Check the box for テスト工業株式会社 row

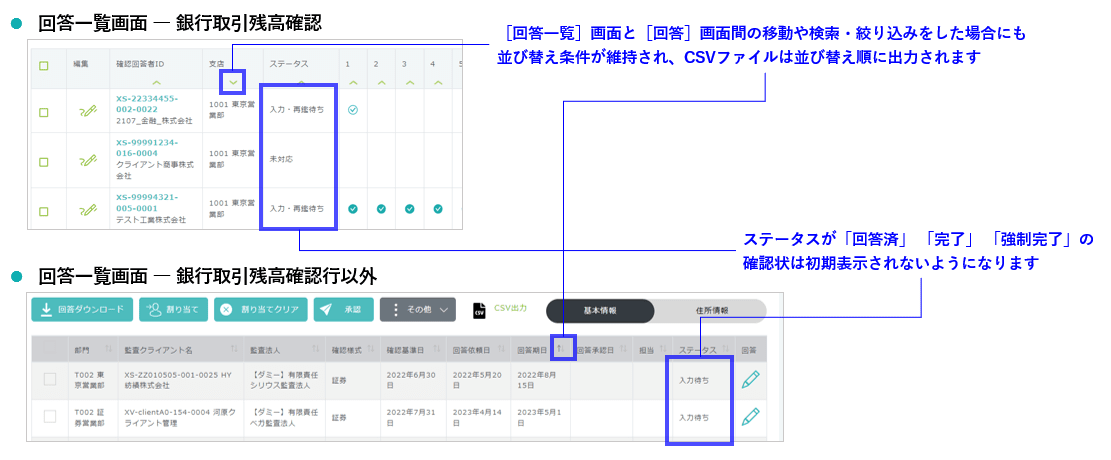44,210
